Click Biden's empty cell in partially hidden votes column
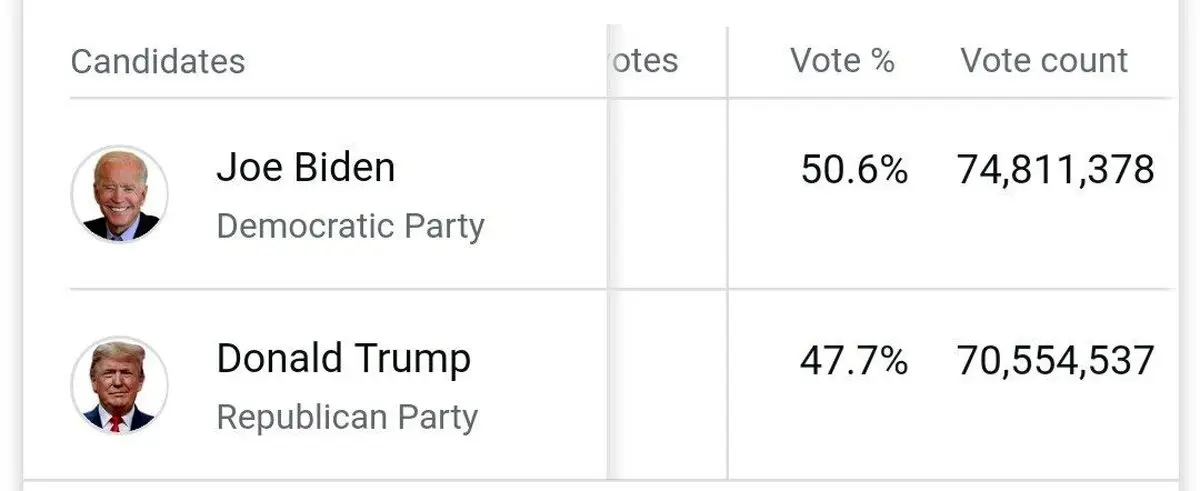This screenshot has height=491, width=1200. click(667, 193)
